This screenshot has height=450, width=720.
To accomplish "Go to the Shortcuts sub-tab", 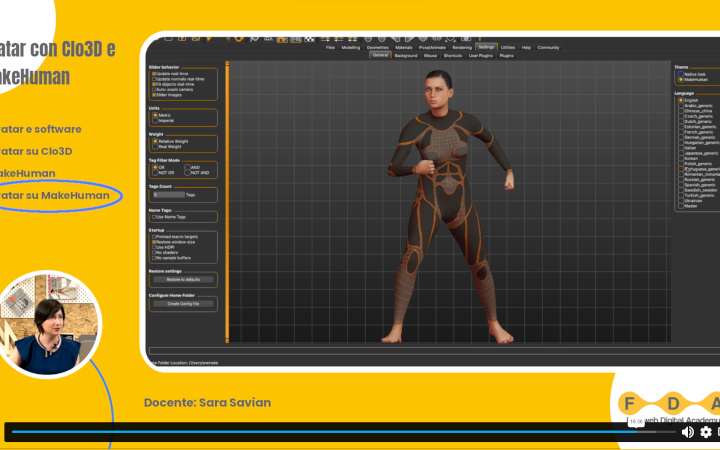I will pyautogui.click(x=453, y=55).
